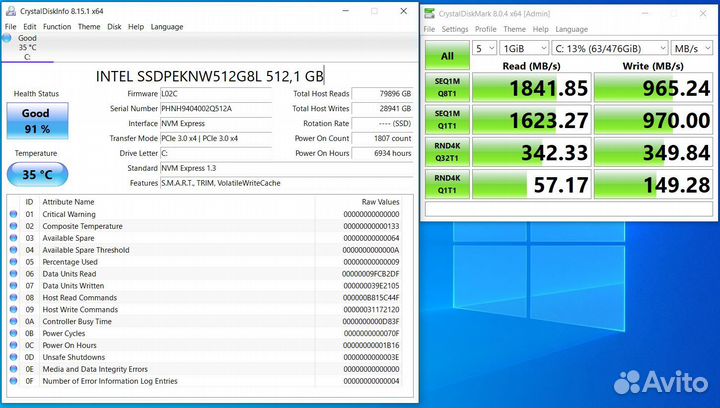This screenshot has width=720, height=408.
Task: Click the CrystalDiskMark title bar app icon
Action: click(x=429, y=13)
